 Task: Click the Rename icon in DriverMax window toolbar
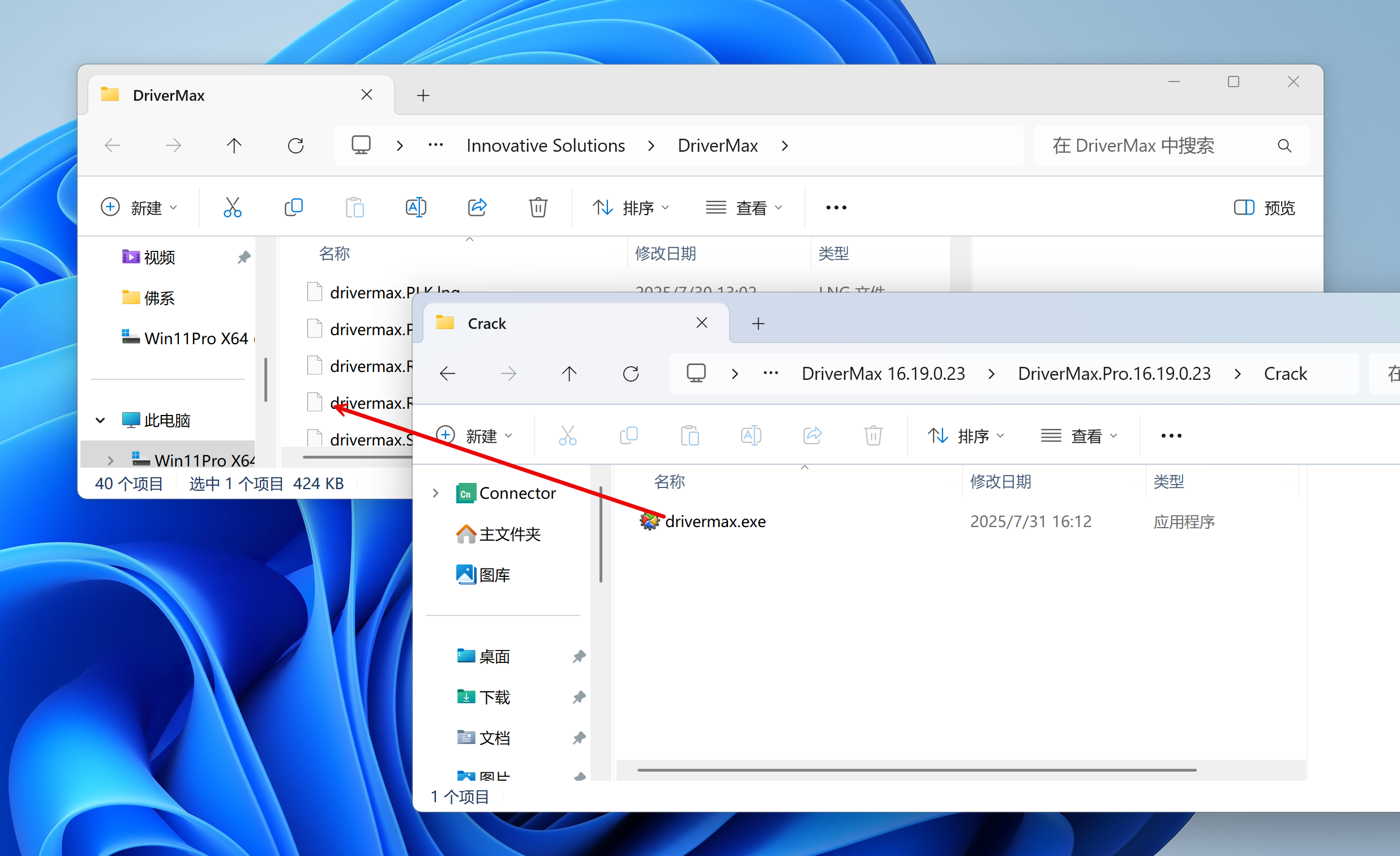[x=416, y=207]
